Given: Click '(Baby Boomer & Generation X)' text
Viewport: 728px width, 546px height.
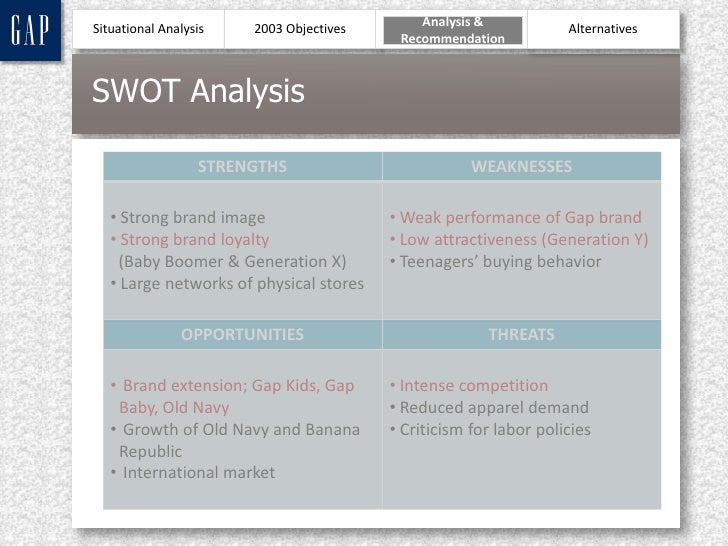Looking at the screenshot, I should click(232, 261).
